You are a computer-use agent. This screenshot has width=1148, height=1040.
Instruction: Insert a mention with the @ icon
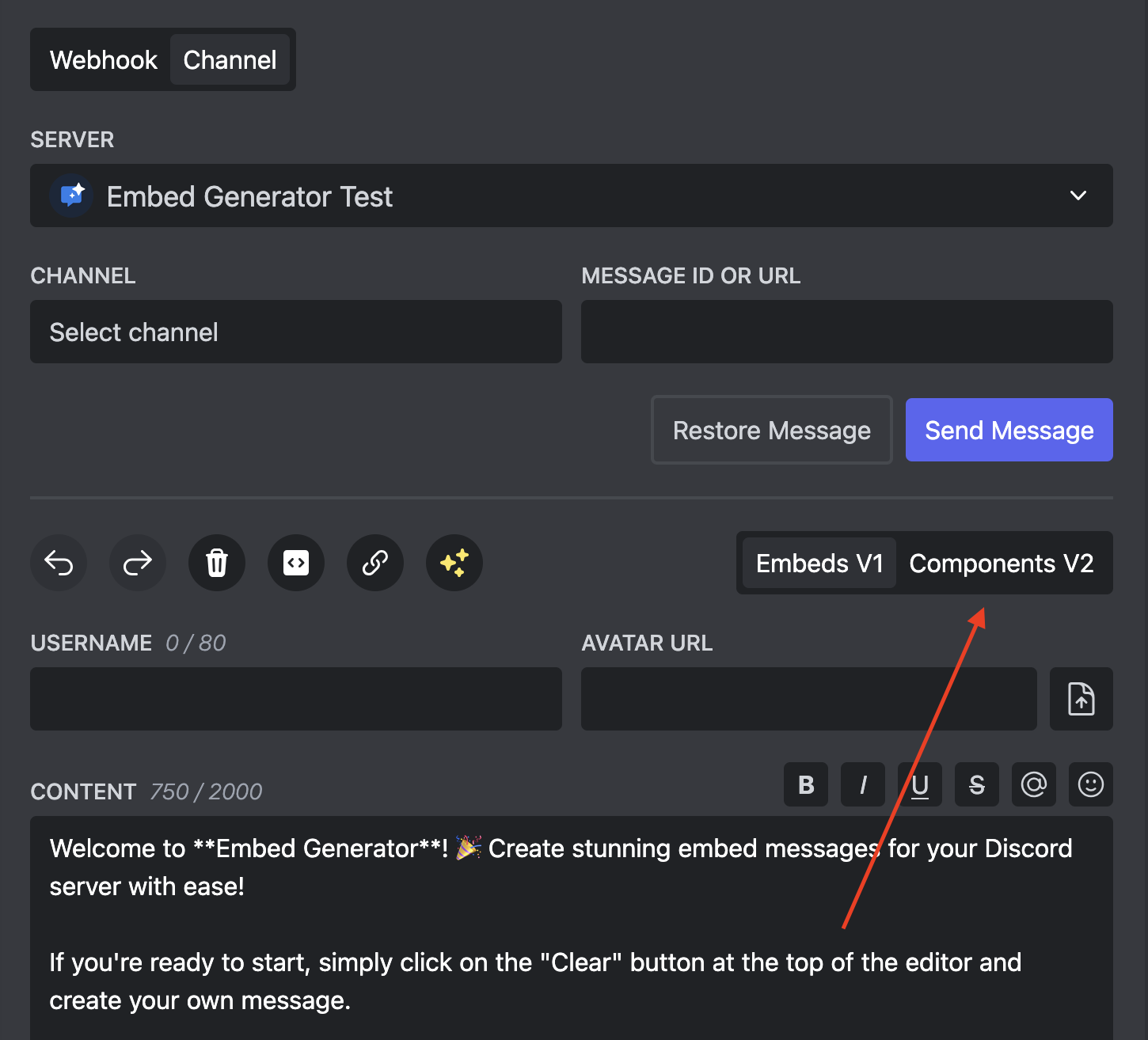click(1034, 784)
